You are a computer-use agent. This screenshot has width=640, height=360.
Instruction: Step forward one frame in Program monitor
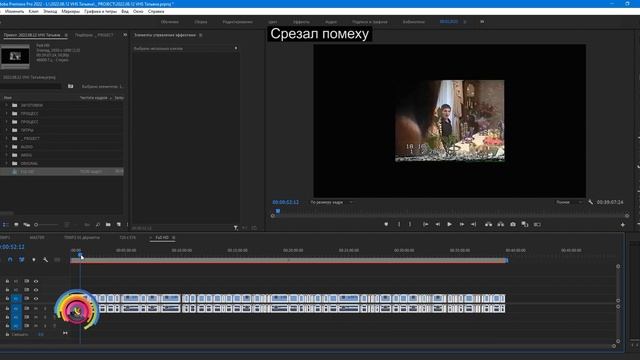462,224
